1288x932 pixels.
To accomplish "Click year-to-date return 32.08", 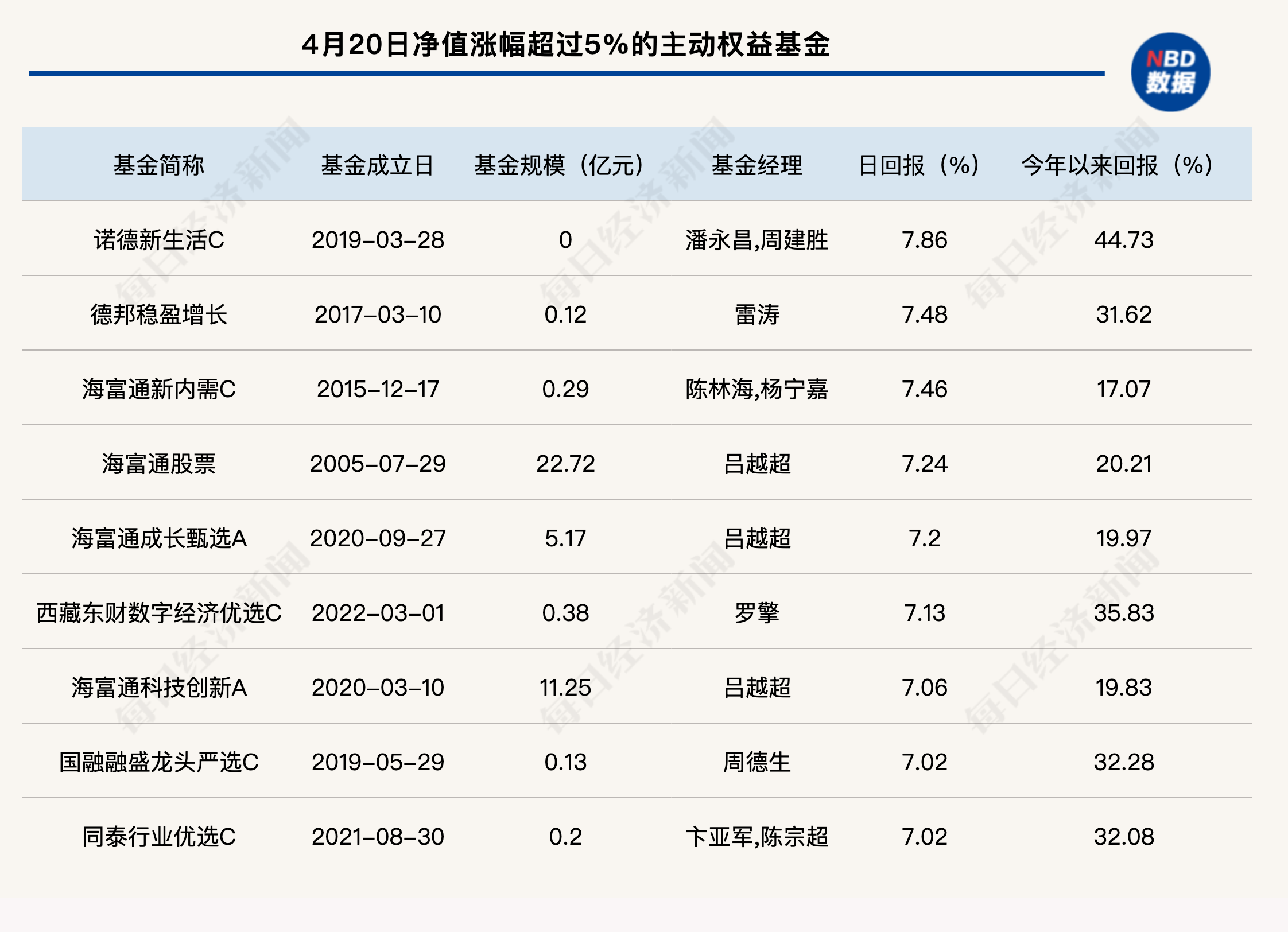I will (1123, 837).
